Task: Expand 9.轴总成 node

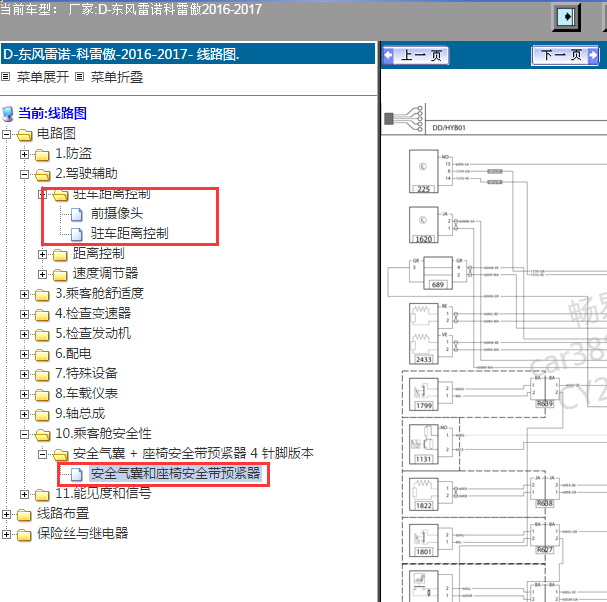Action: (x=24, y=415)
